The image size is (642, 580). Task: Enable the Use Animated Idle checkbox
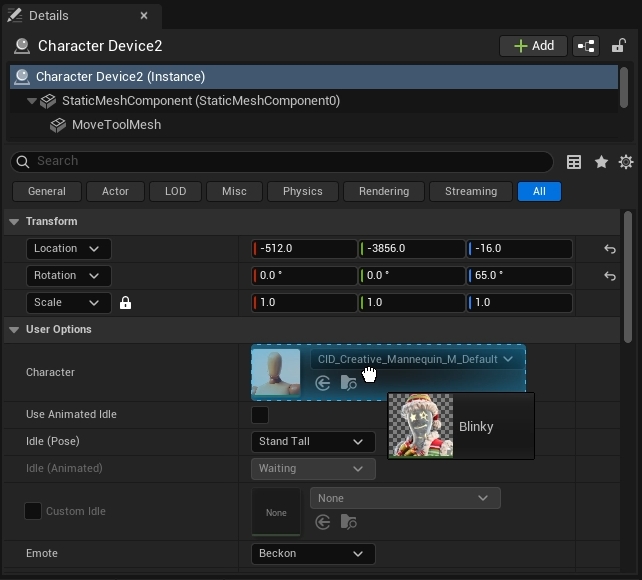click(260, 415)
